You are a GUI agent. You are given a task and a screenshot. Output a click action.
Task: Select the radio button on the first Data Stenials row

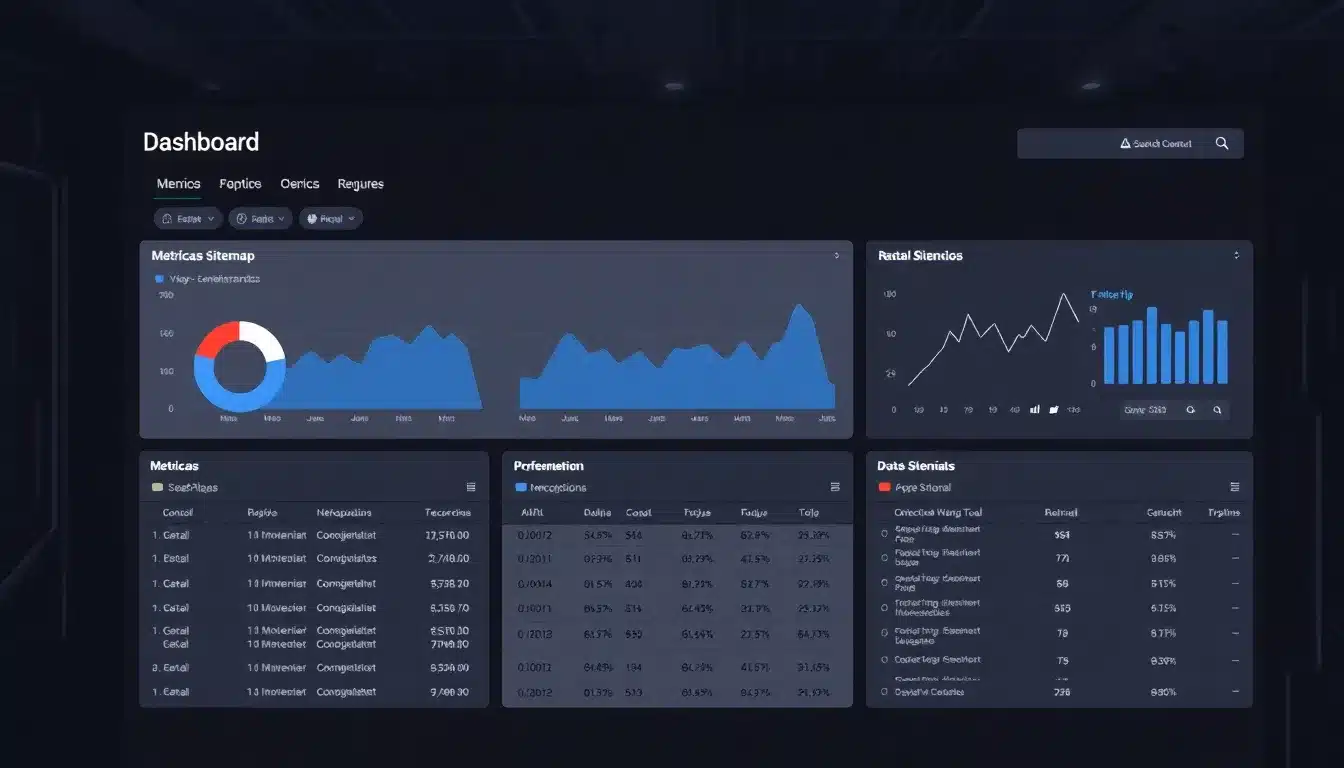point(884,534)
